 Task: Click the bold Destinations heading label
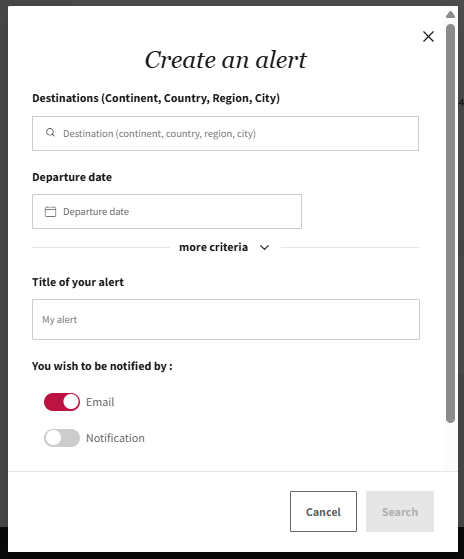click(156, 98)
